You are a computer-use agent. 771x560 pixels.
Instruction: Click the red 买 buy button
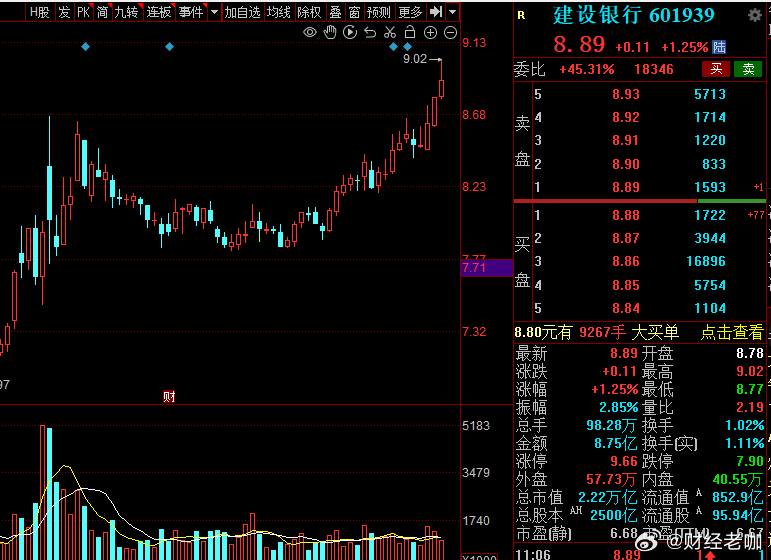716,69
